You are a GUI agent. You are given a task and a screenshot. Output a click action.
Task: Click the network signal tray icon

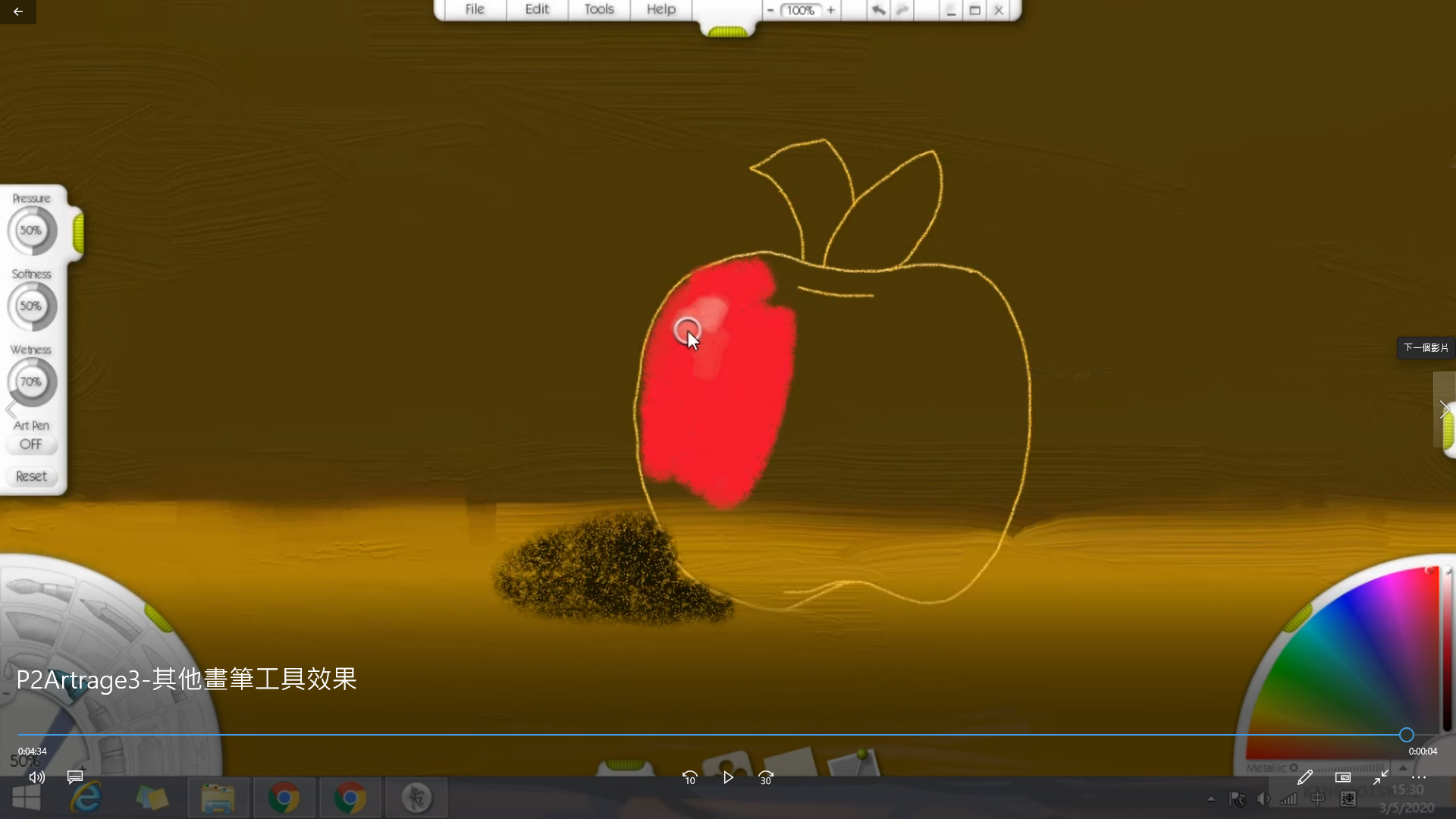click(x=1288, y=799)
